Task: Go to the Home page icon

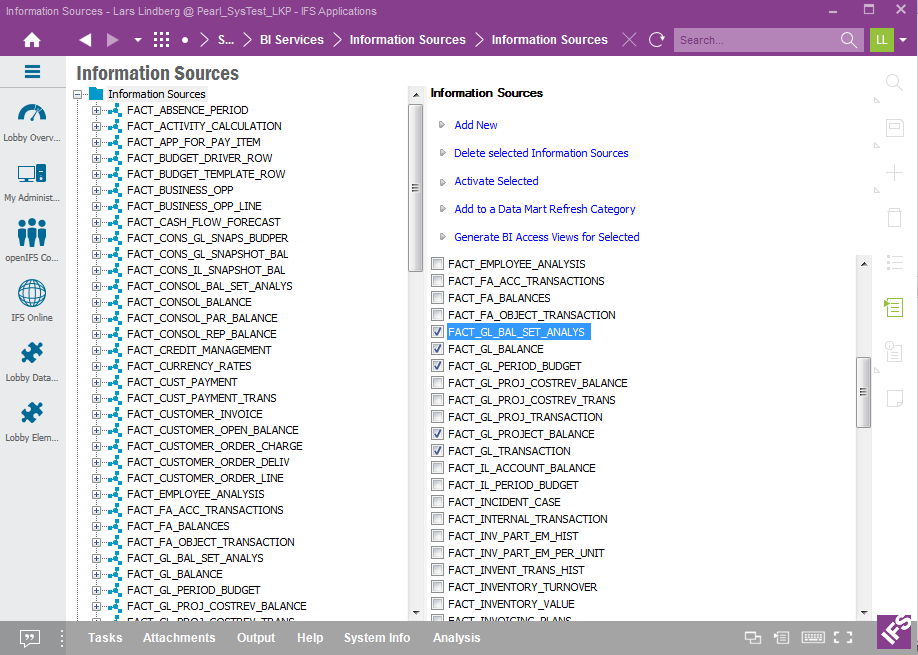Action: pos(32,40)
